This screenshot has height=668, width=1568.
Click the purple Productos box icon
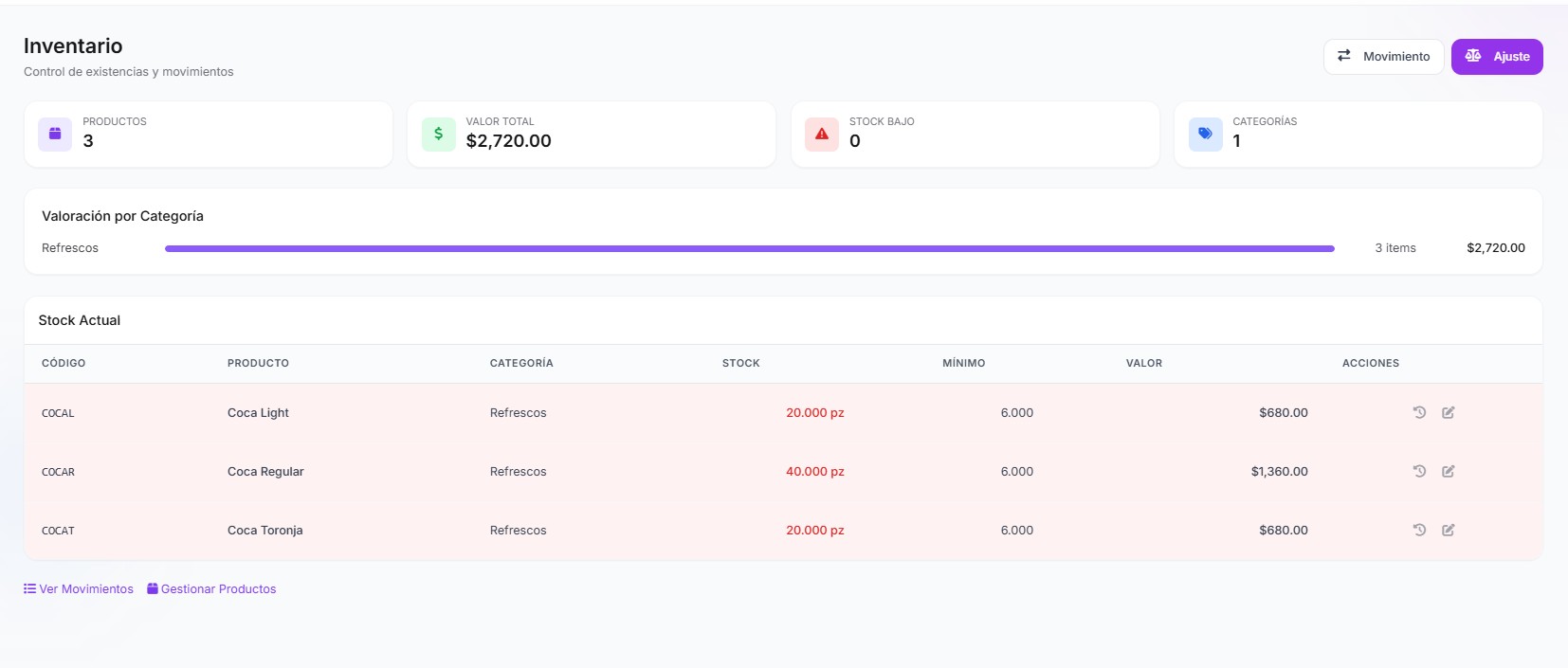pyautogui.click(x=55, y=134)
